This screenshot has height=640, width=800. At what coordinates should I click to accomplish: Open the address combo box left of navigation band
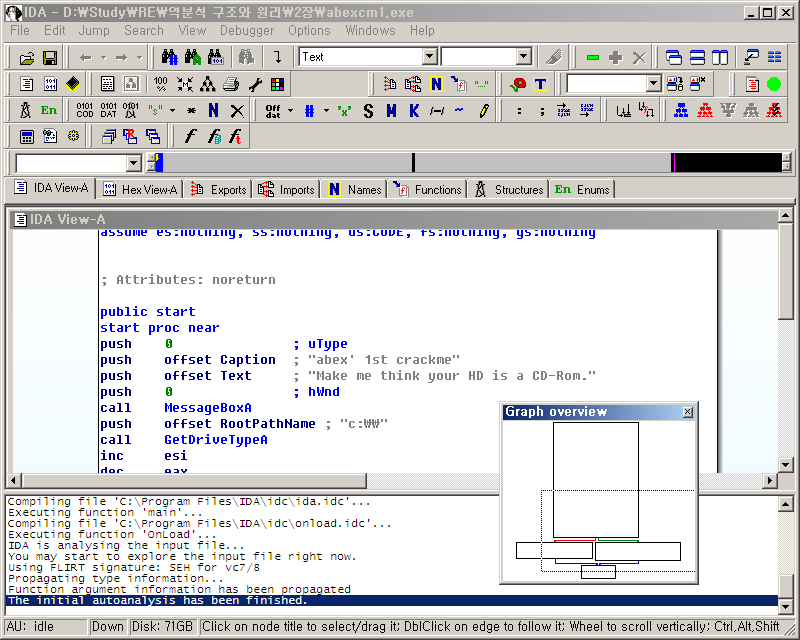133,163
